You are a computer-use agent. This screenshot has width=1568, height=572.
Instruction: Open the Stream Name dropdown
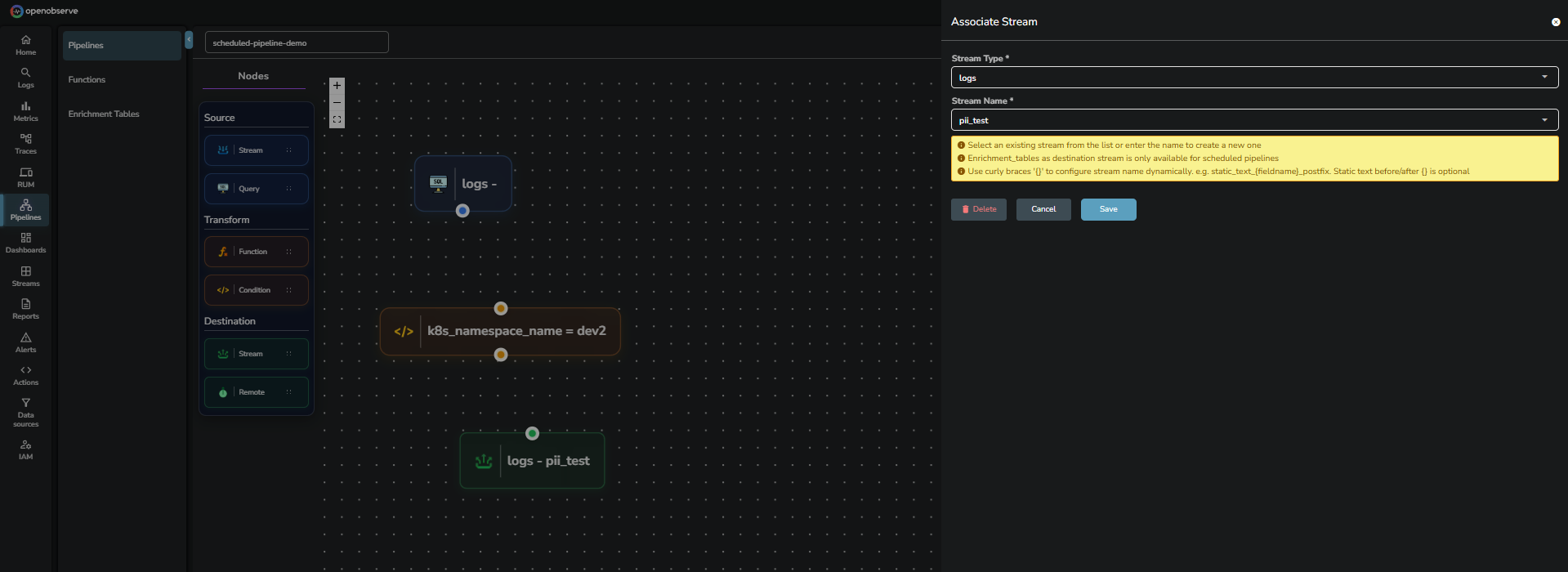[x=1254, y=120]
